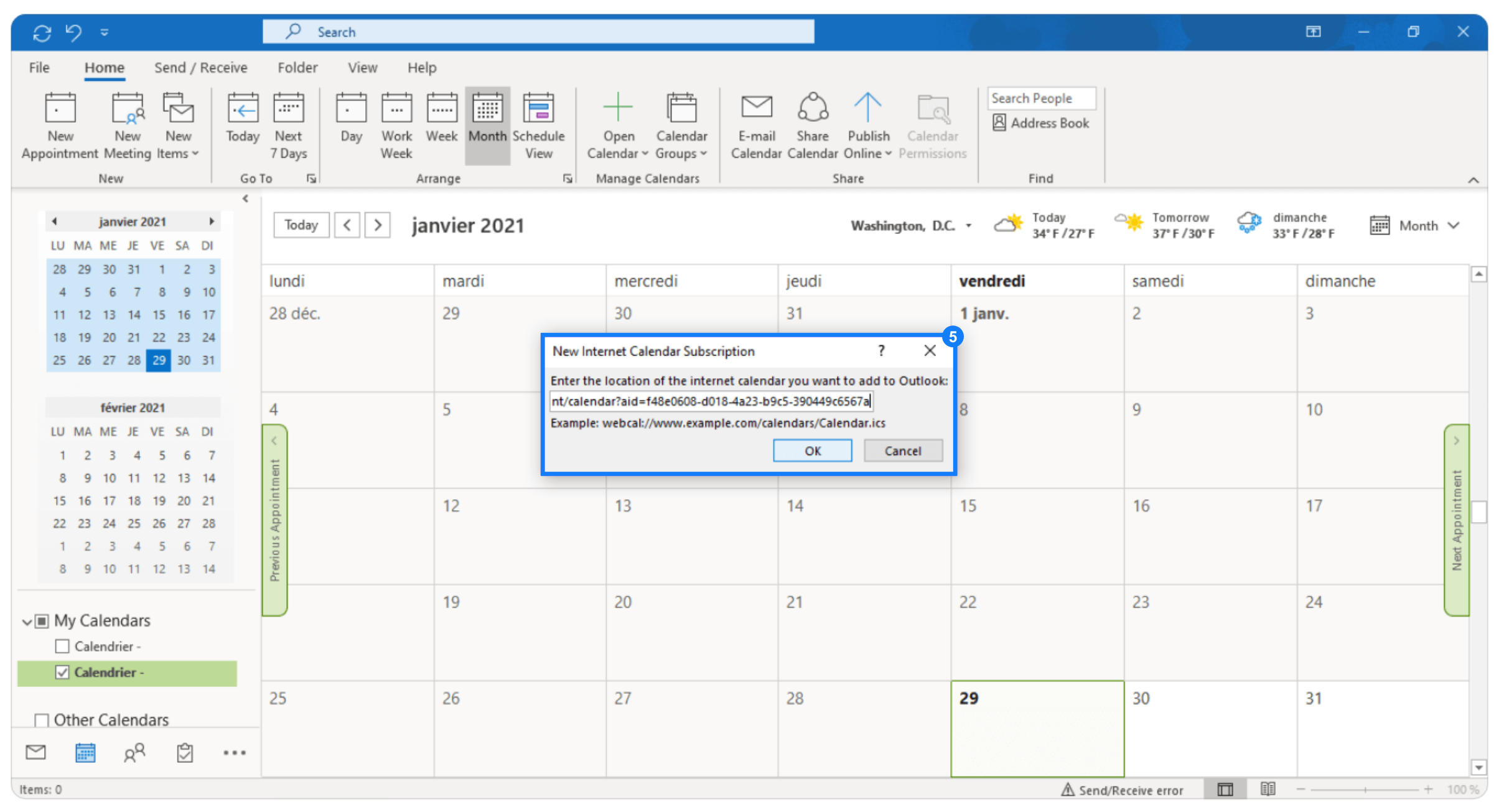1499x812 pixels.
Task: Go to the previous month arrow button
Action: (347, 225)
